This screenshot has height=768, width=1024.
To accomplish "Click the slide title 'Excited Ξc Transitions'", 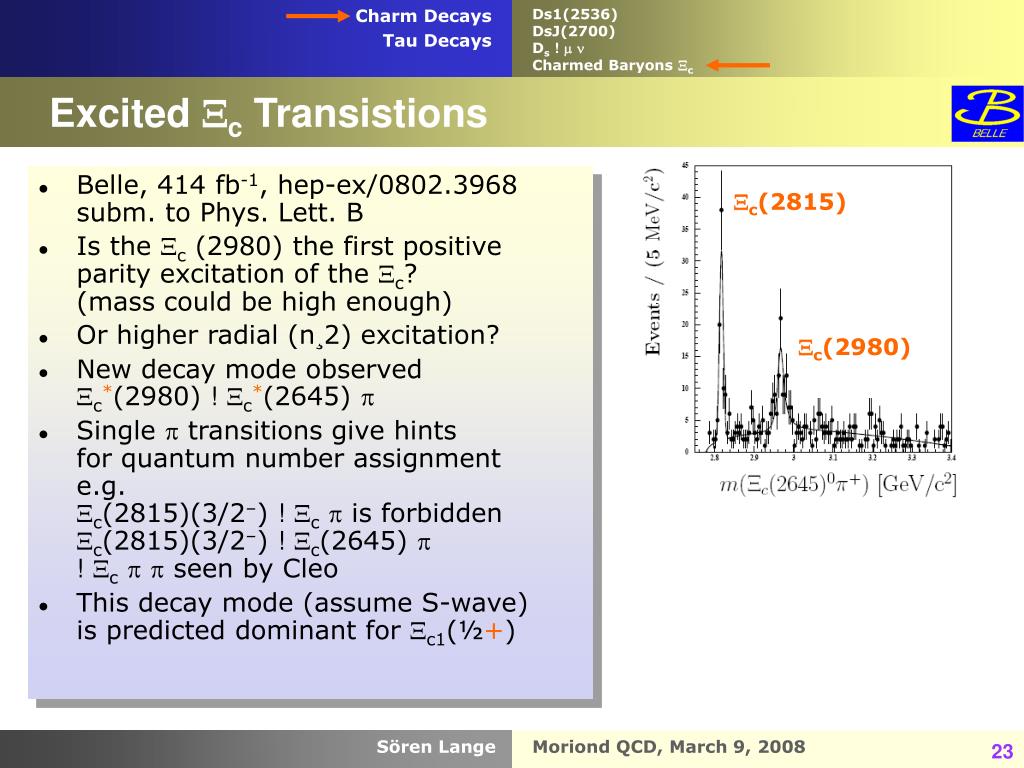I will point(268,114).
